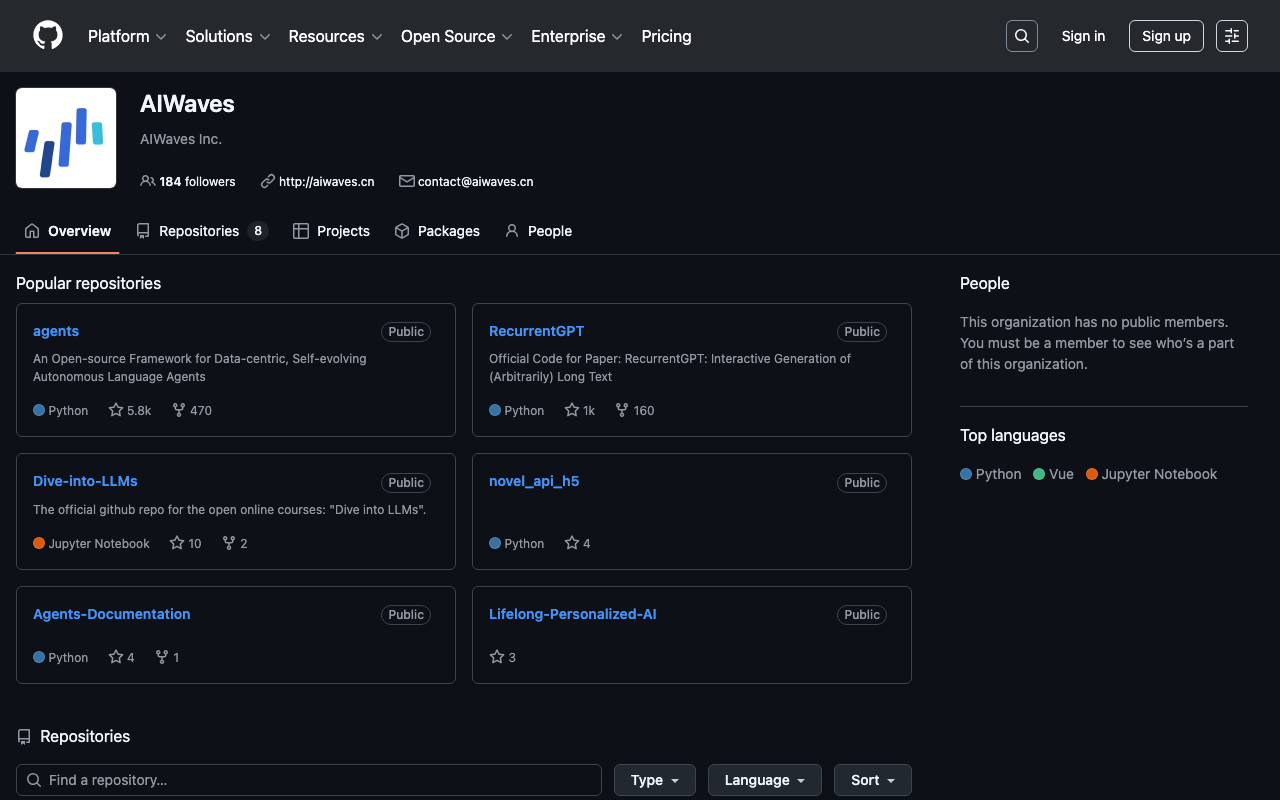The height and width of the screenshot is (800, 1280).
Task: Expand the Open Source menu
Action: tap(456, 36)
